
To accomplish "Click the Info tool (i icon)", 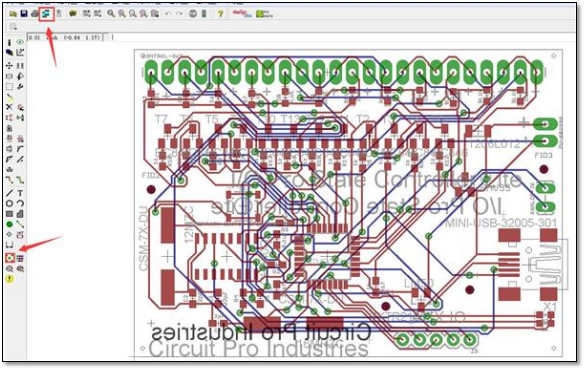I will [9, 42].
